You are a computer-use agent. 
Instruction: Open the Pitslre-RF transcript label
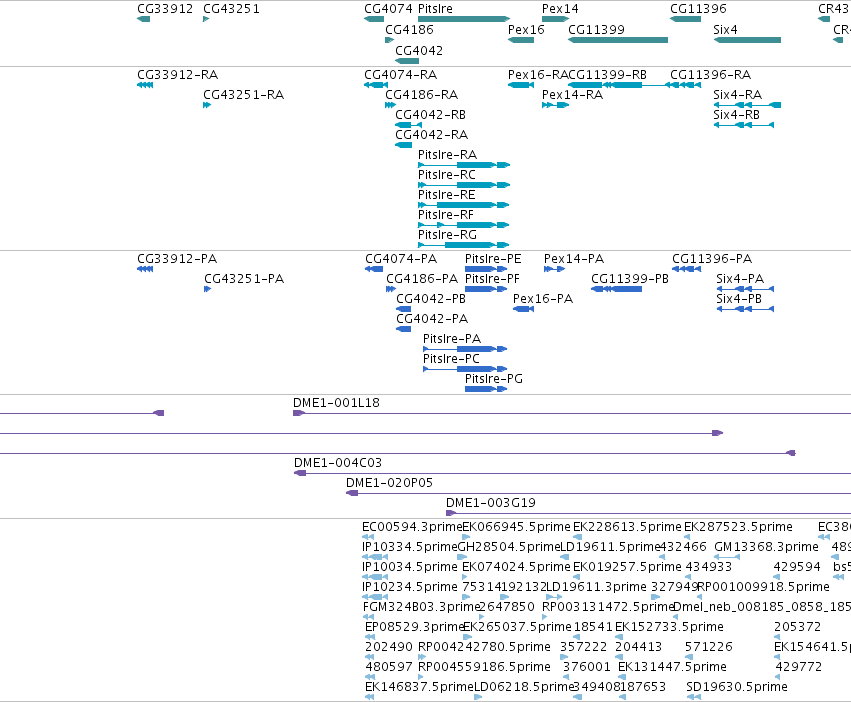tap(446, 214)
